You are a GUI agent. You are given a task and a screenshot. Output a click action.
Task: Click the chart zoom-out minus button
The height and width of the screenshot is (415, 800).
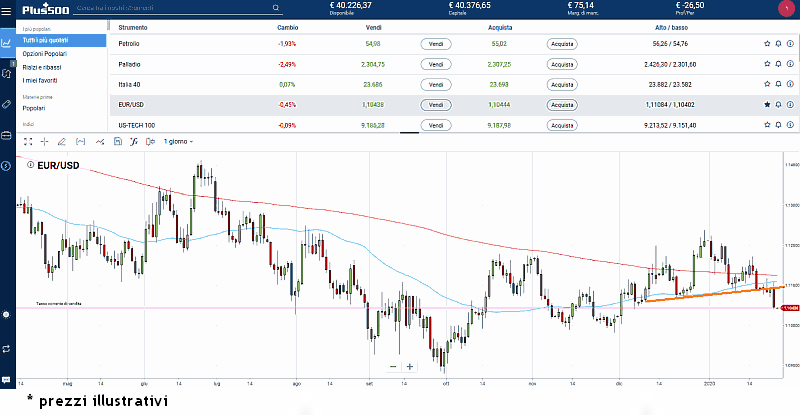[393, 366]
